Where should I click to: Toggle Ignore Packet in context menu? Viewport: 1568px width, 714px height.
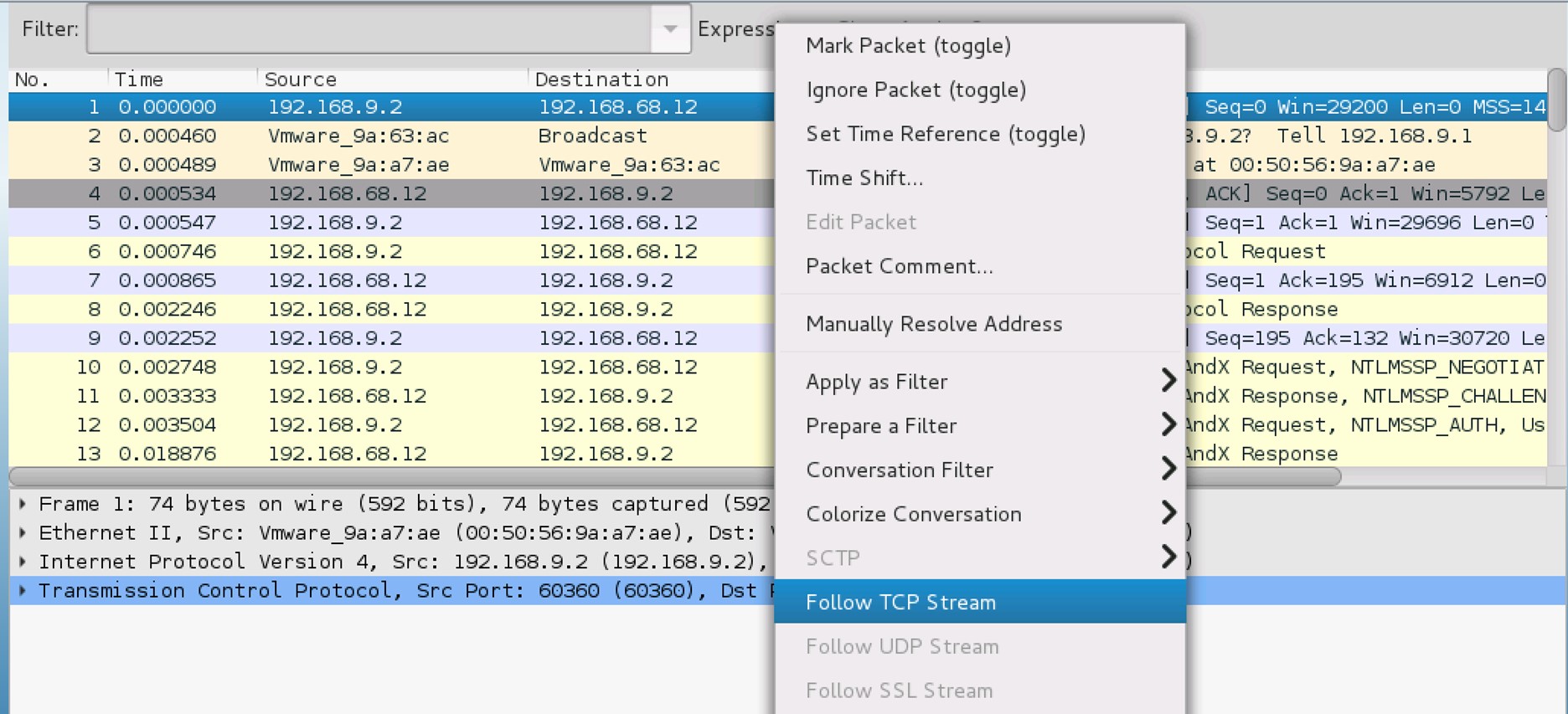(x=916, y=90)
